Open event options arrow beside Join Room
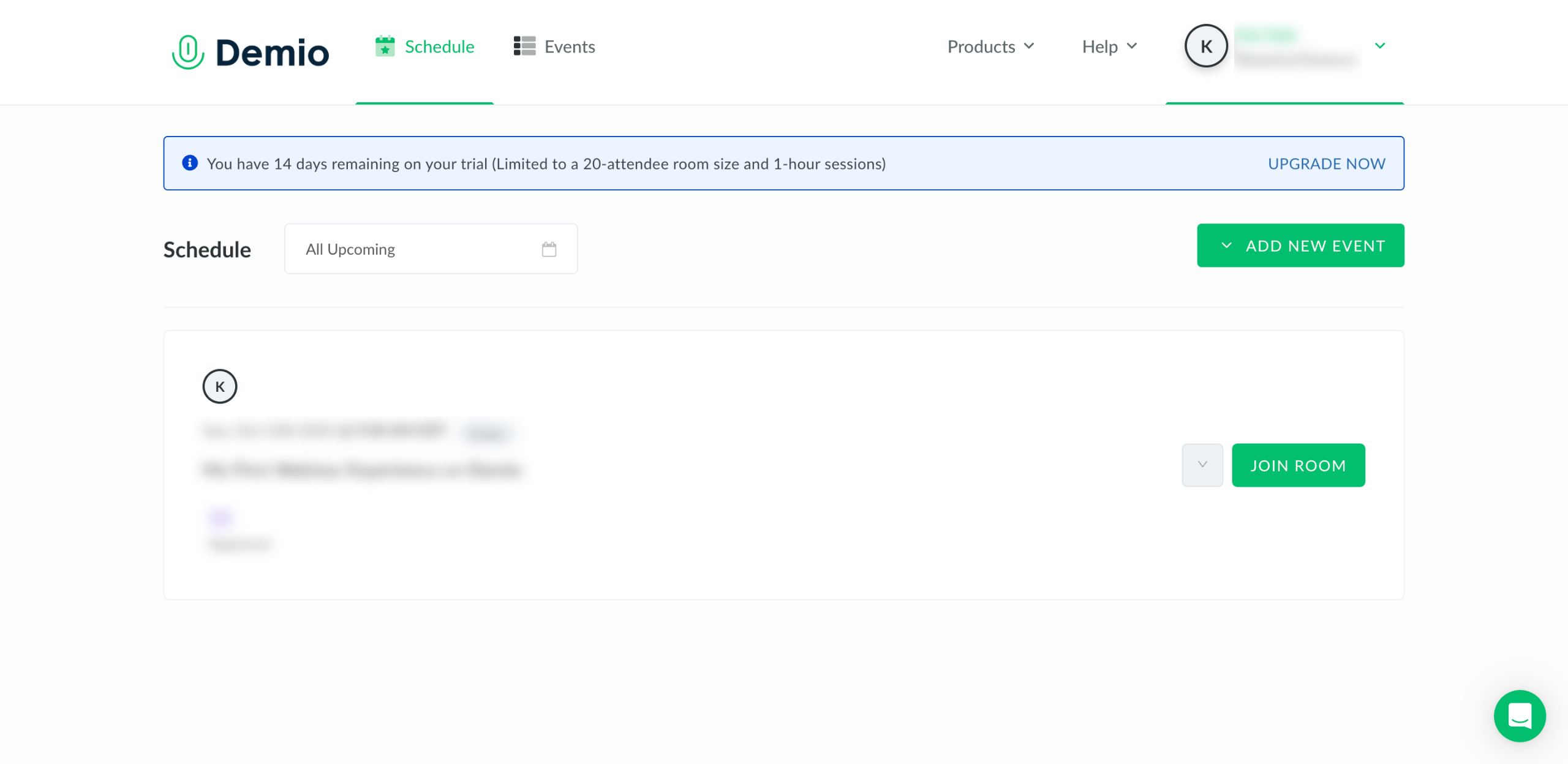 pyautogui.click(x=1202, y=465)
